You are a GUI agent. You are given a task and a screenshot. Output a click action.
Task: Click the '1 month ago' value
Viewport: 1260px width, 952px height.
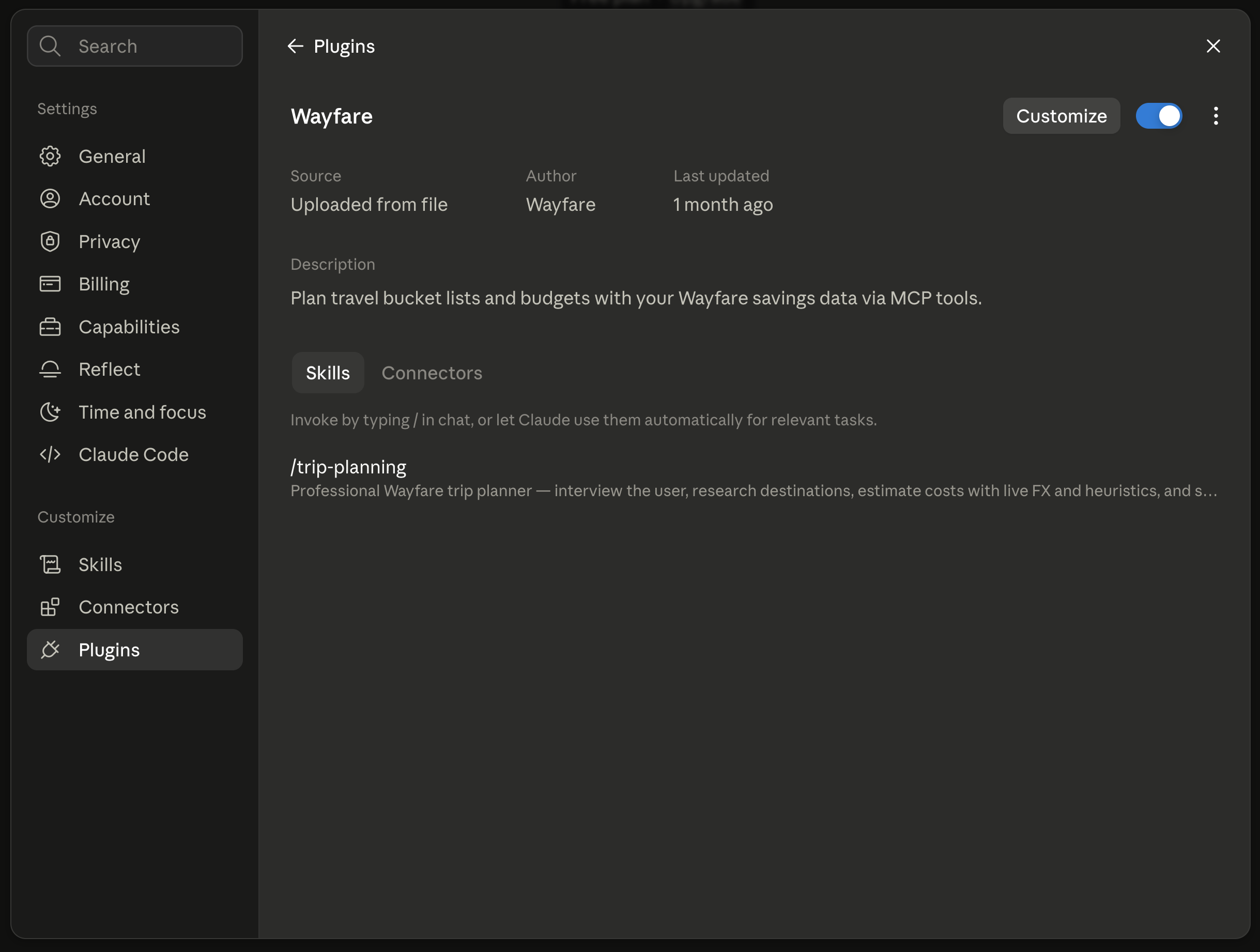click(x=723, y=205)
